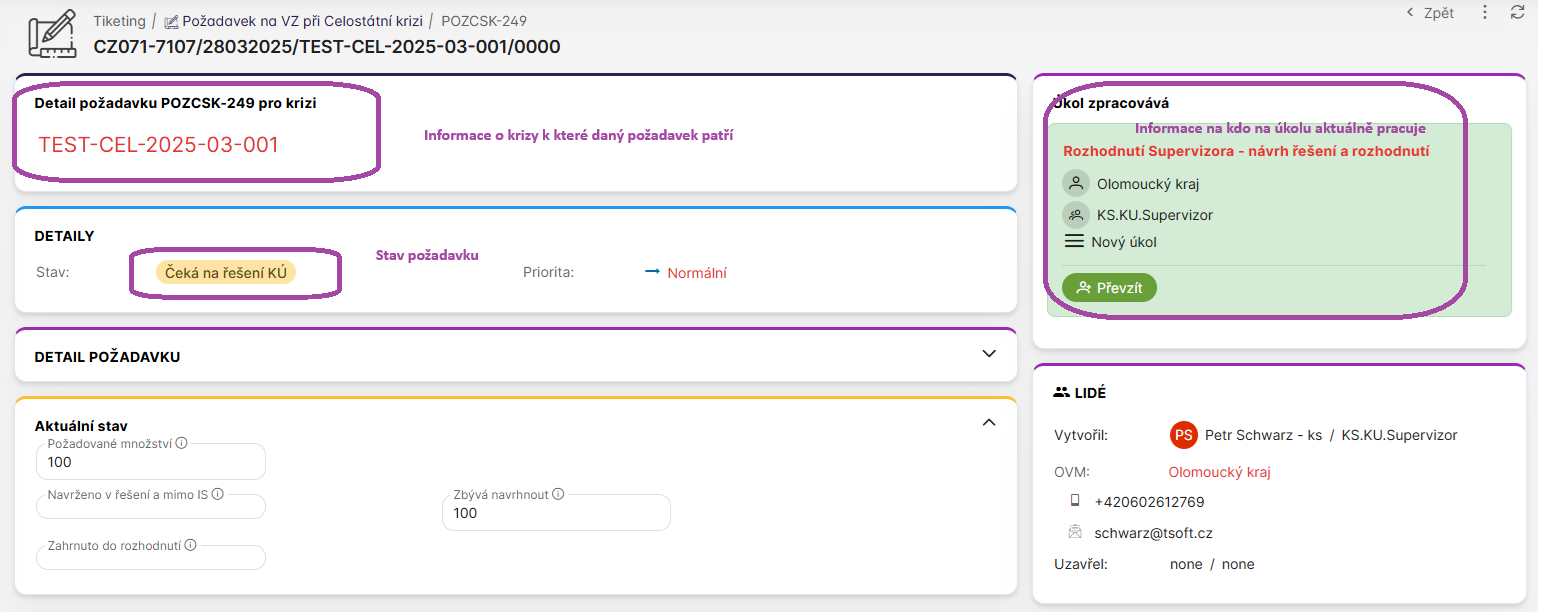
Task: Click info icon next to Zbývá navrhnout
Action: [558, 494]
